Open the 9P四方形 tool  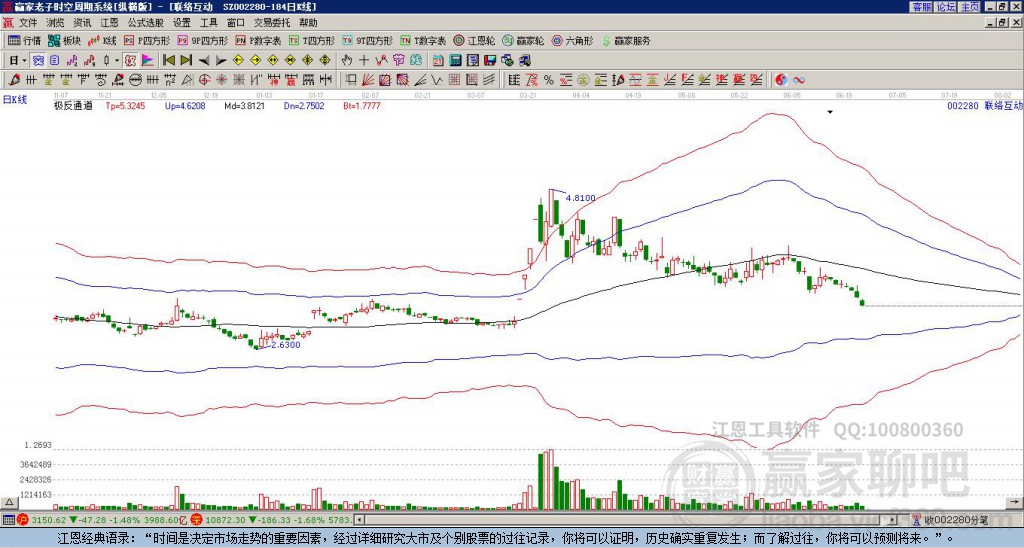(202, 40)
